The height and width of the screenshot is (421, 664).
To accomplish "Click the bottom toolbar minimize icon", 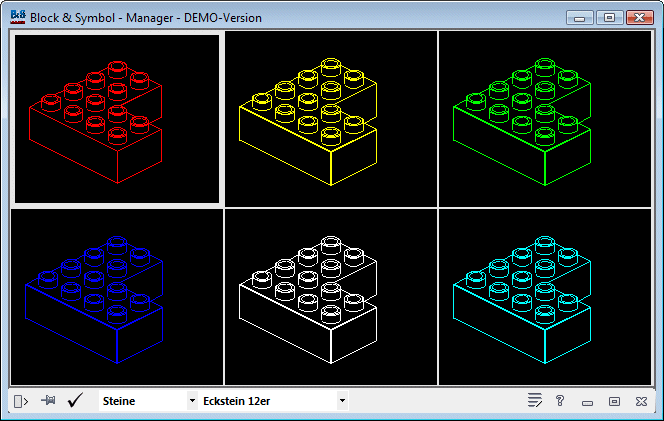I will click(x=587, y=403).
